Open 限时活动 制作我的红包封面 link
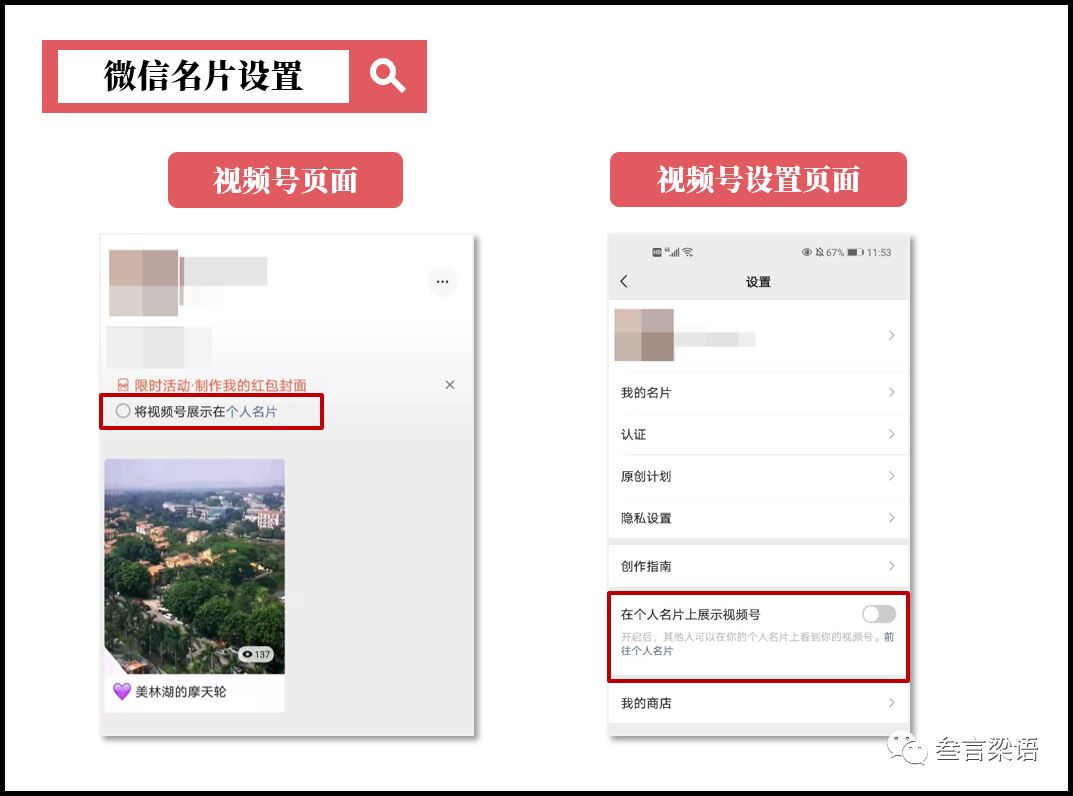 [220, 385]
